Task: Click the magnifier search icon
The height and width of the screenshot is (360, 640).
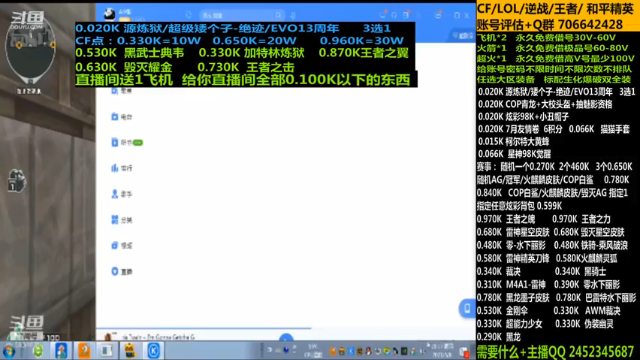Action: pyautogui.click(x=278, y=15)
